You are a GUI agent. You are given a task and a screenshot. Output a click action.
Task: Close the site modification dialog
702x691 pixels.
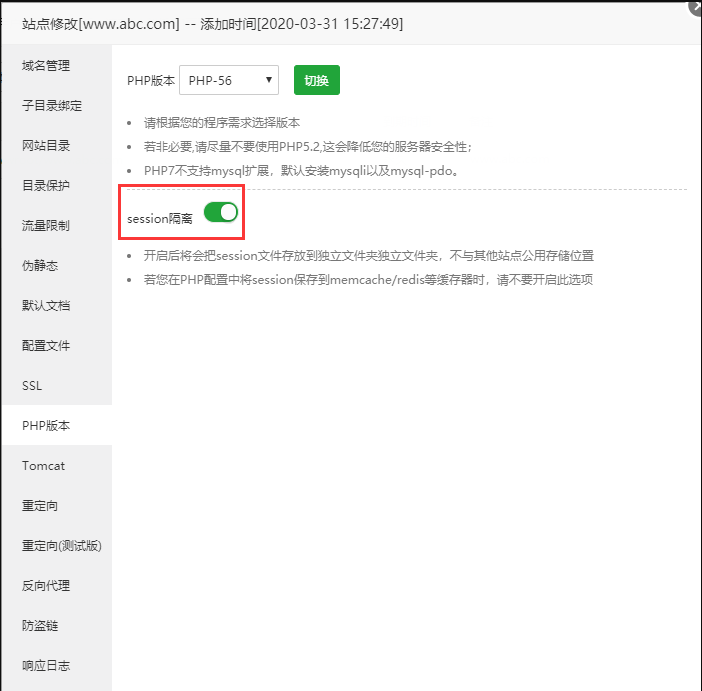click(694, 6)
